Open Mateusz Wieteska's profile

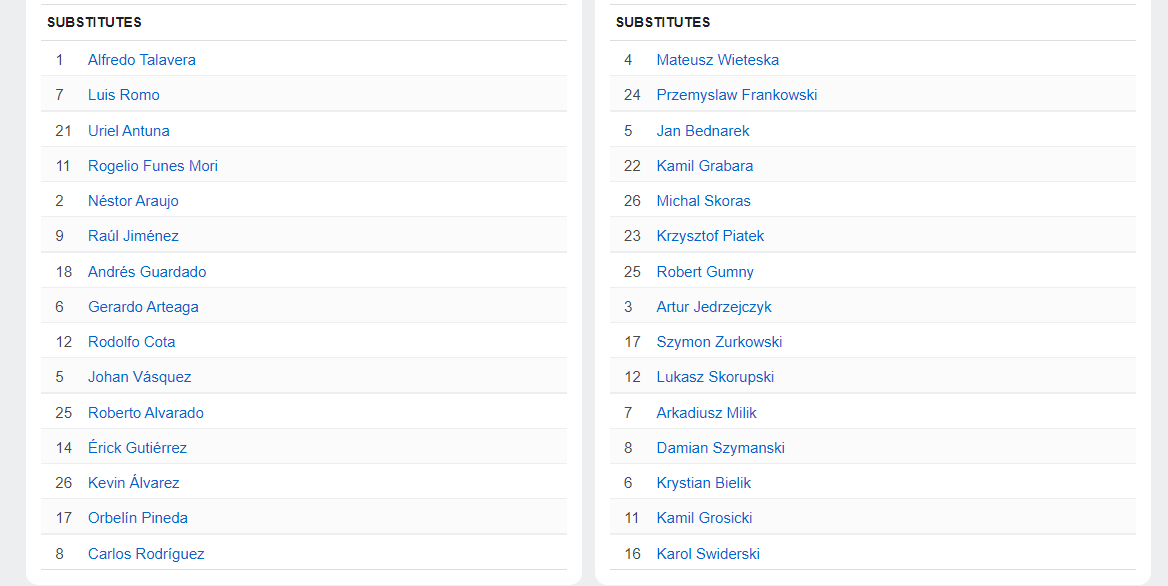[x=717, y=60]
